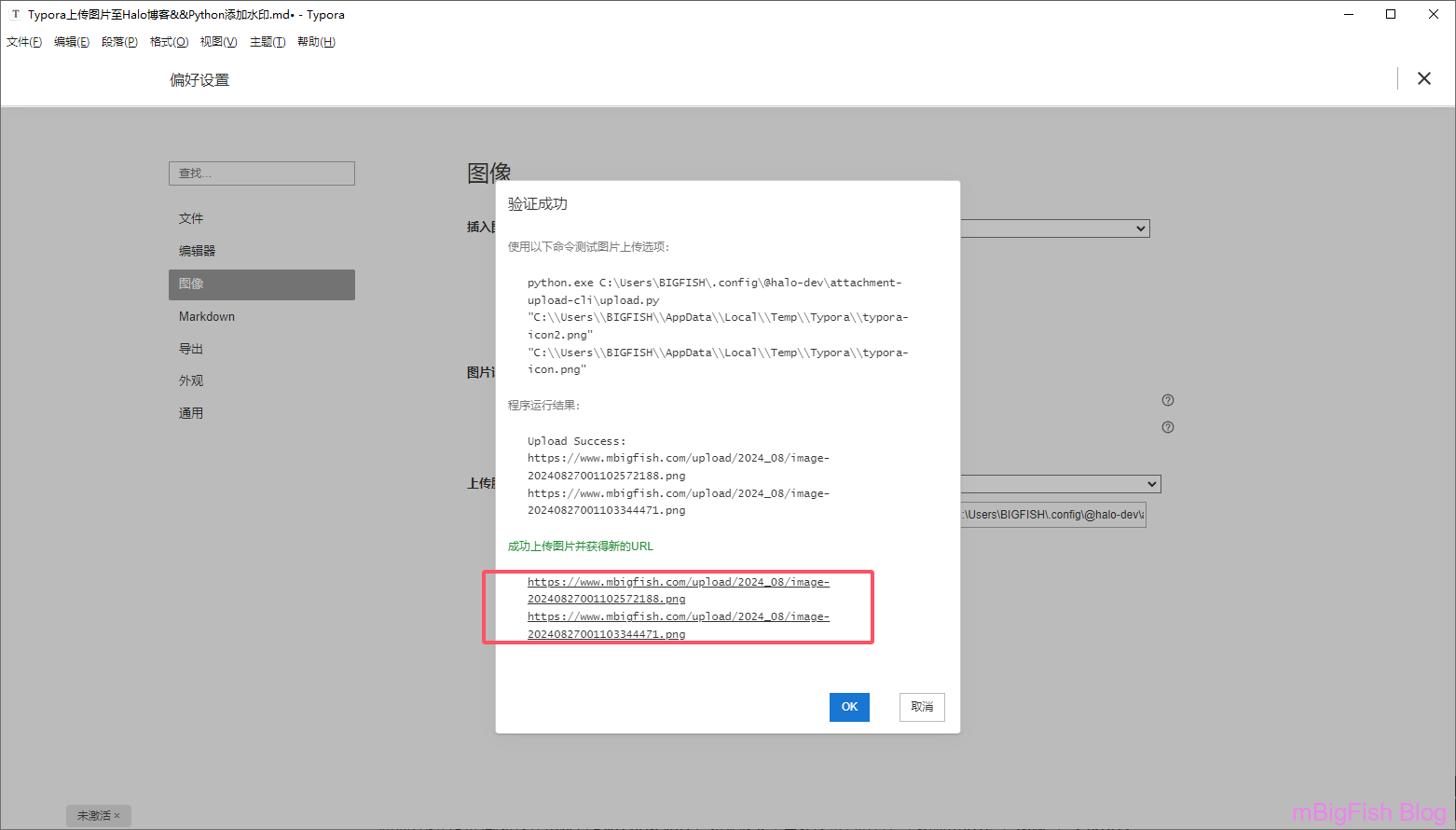Viewport: 1456px width, 830px height.
Task: Click the 使用以下命令测试图片上传选项 label
Action: click(589, 247)
